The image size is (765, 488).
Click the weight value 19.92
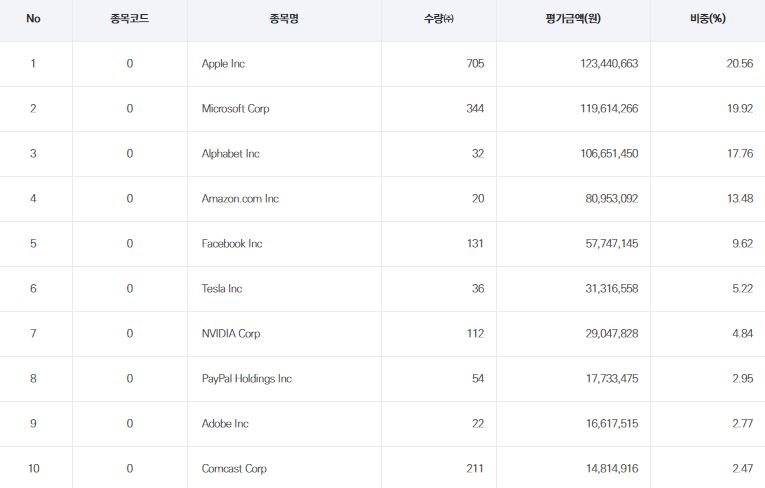tap(740, 108)
